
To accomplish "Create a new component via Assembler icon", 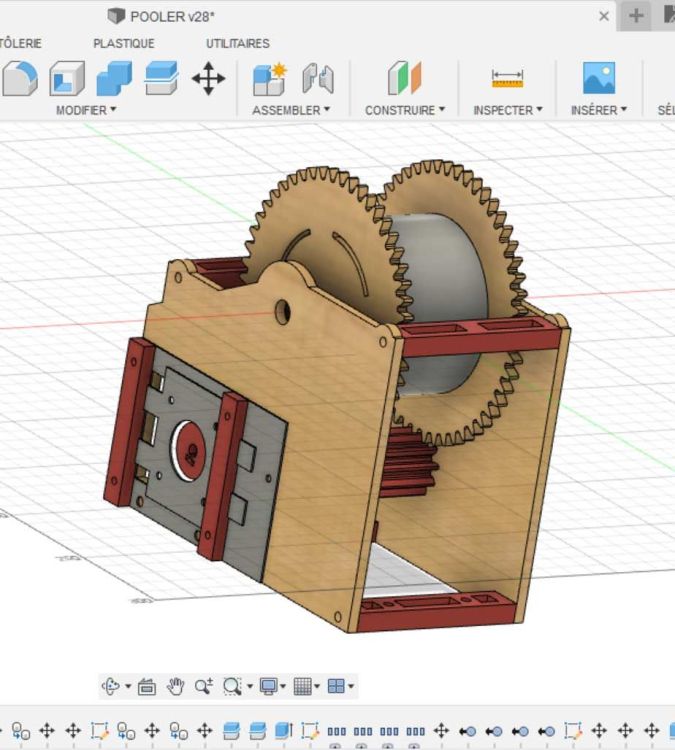I will 269,78.
